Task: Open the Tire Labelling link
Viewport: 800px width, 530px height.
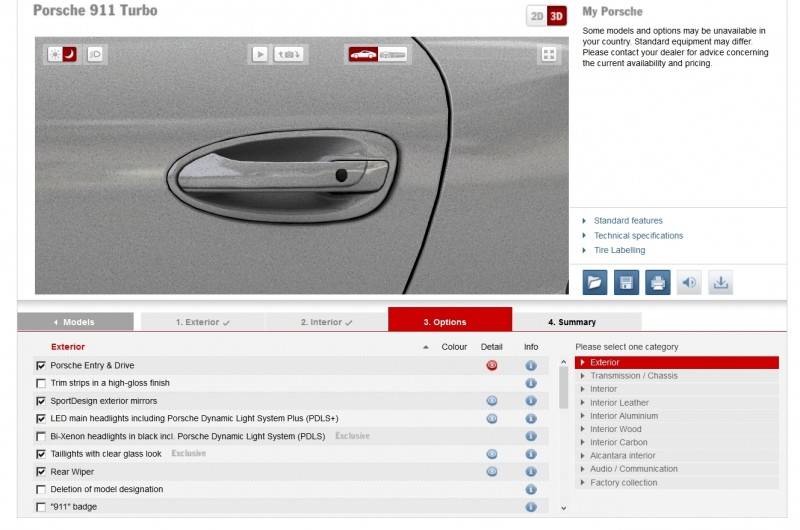Action: coord(619,250)
